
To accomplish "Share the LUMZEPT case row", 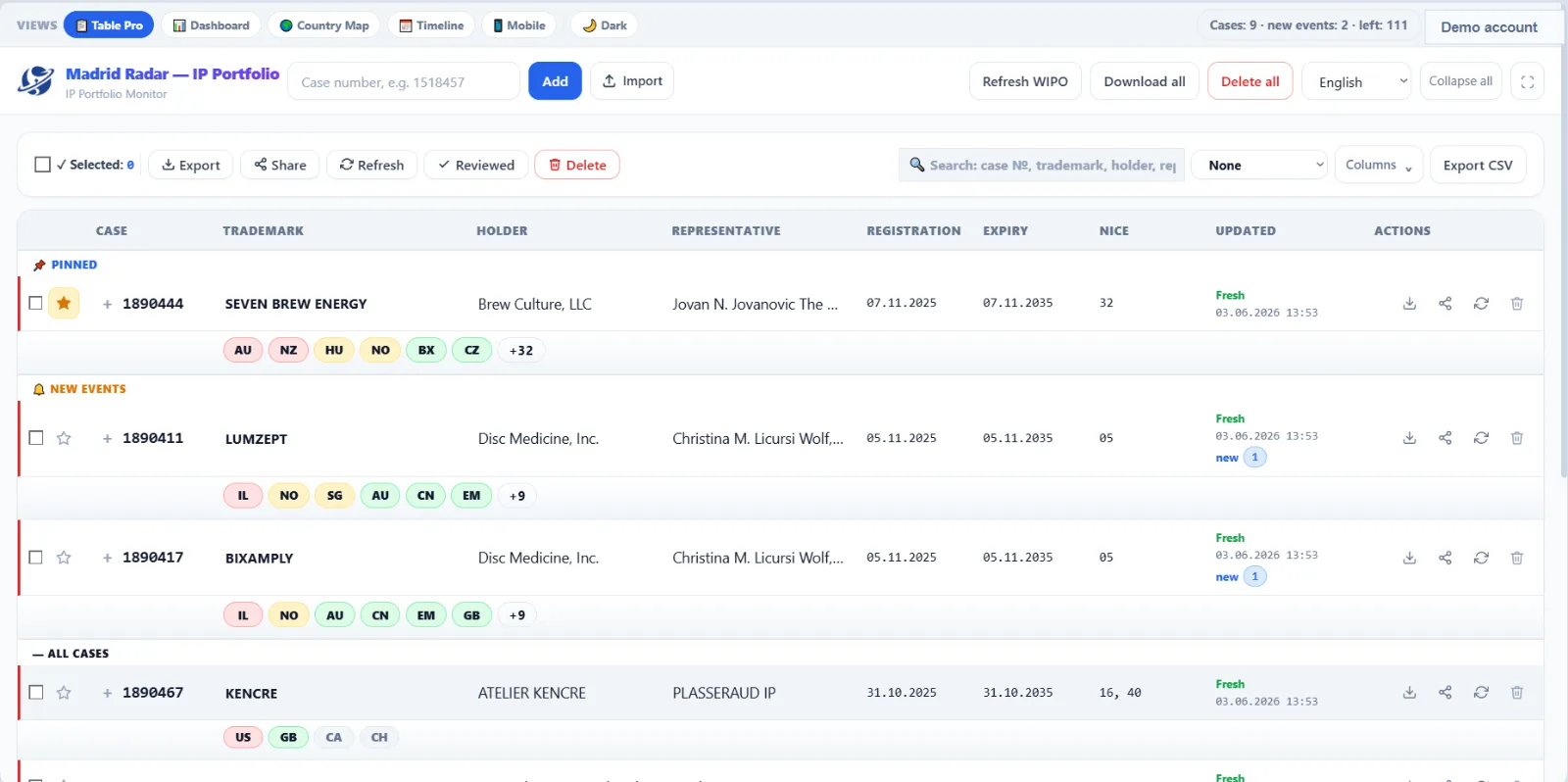I will 1445,438.
